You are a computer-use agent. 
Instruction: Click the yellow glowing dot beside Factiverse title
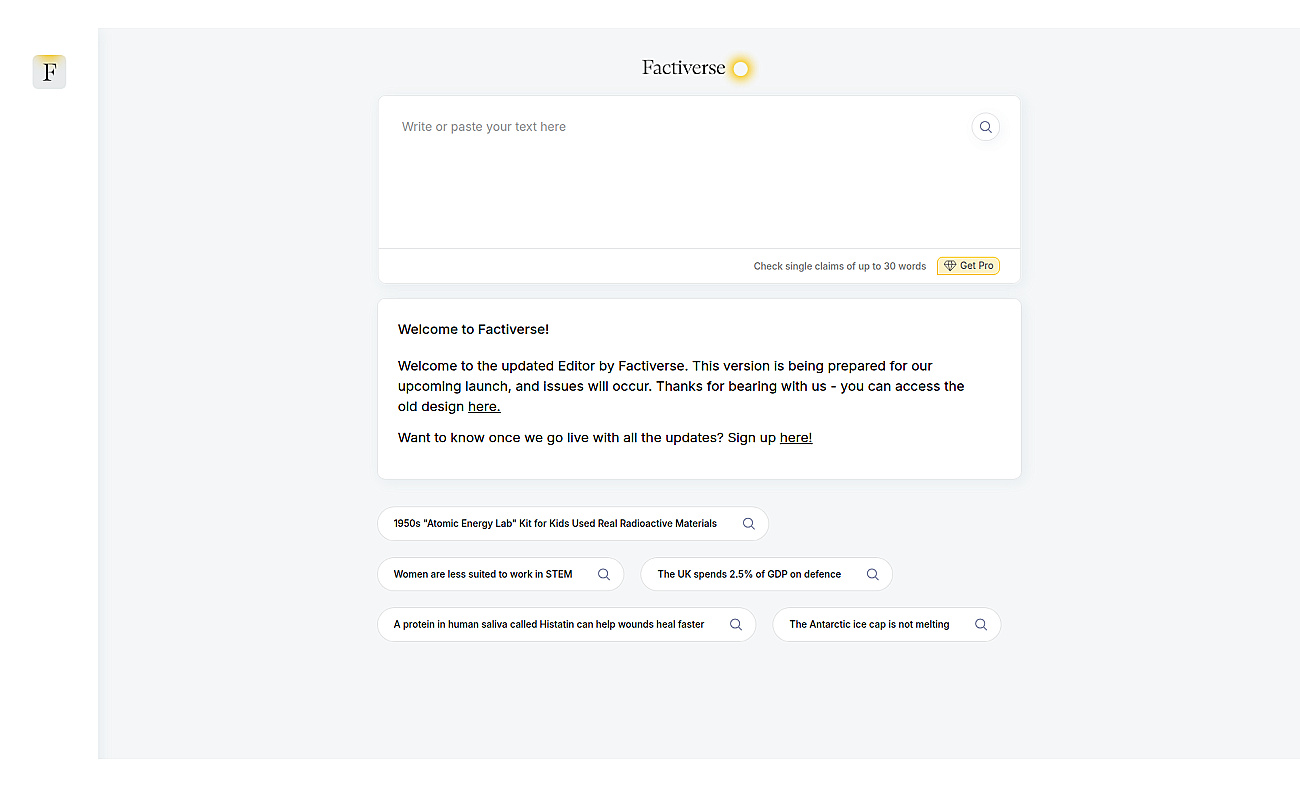point(740,69)
